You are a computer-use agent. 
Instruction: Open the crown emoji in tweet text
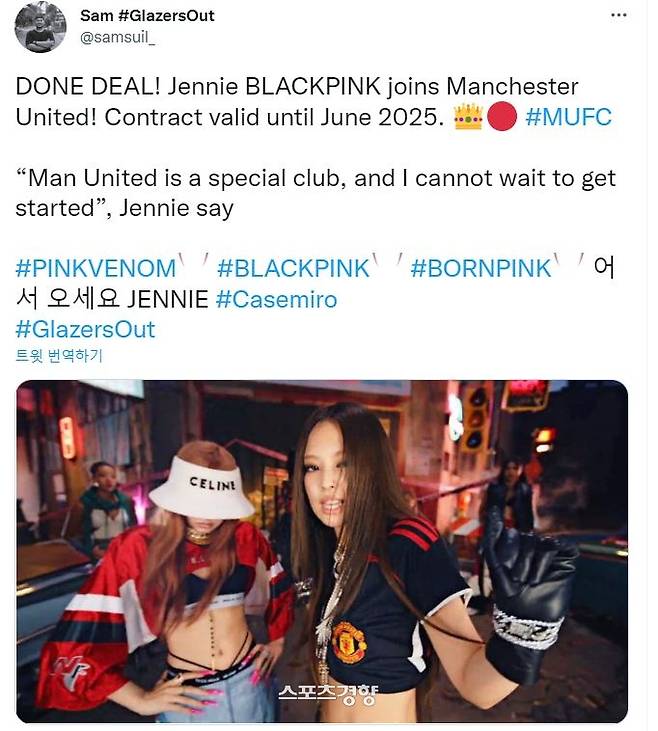click(468, 117)
